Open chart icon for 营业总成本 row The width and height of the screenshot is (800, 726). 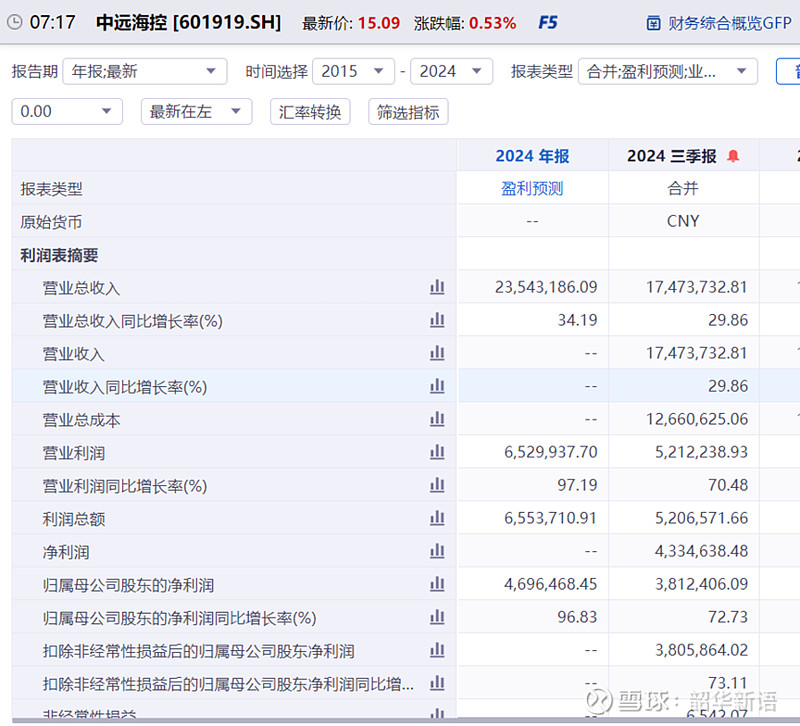(x=437, y=419)
